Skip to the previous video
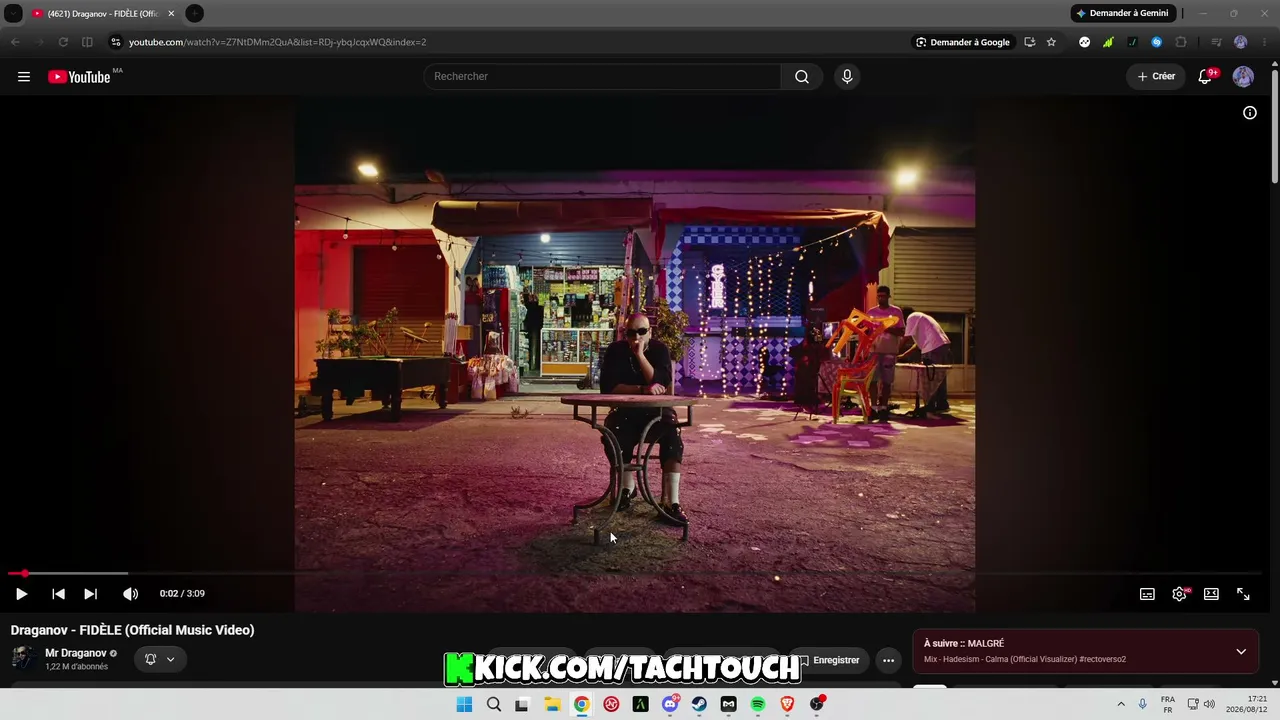 [58, 594]
